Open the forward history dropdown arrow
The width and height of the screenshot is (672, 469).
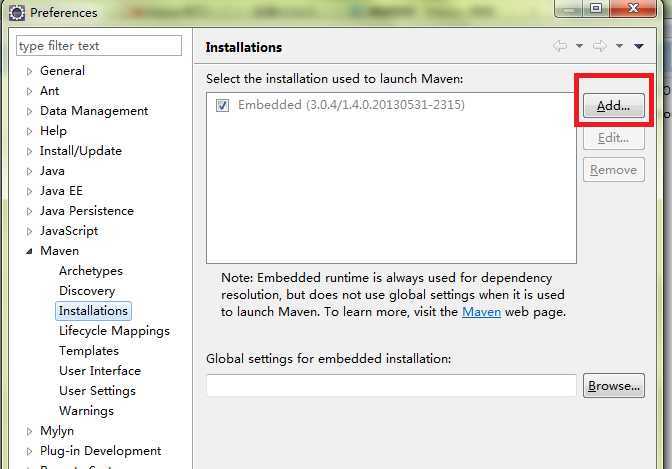[x=619, y=45]
